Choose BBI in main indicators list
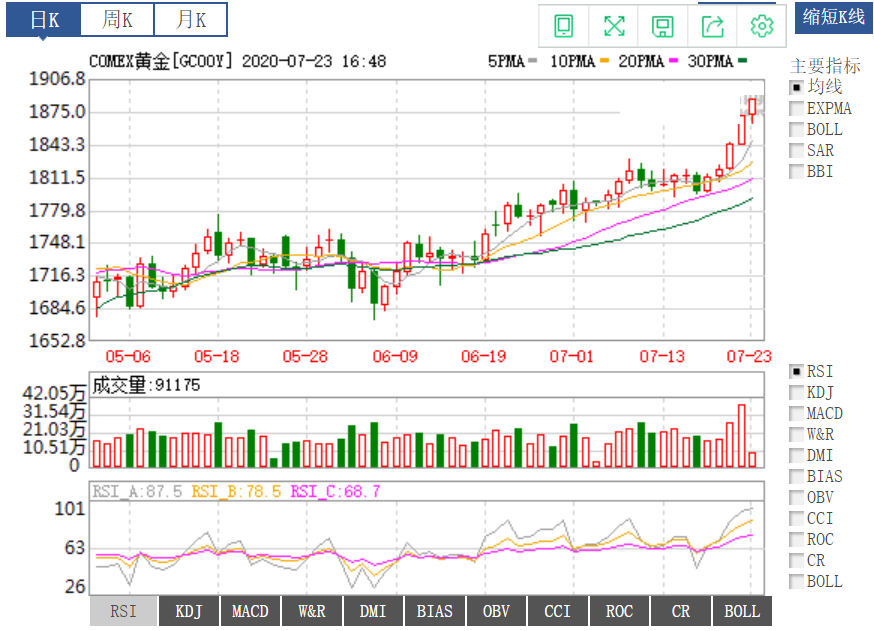Viewport: 874px width, 631px height. (x=796, y=172)
